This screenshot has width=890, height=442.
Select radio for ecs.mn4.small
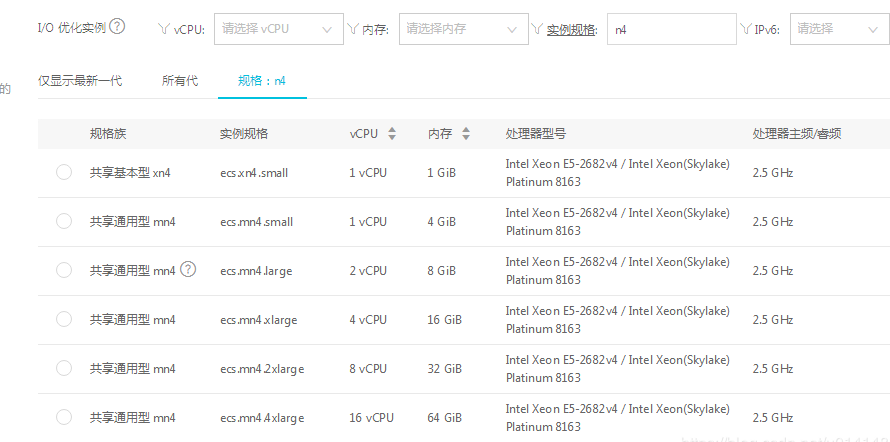click(x=64, y=221)
